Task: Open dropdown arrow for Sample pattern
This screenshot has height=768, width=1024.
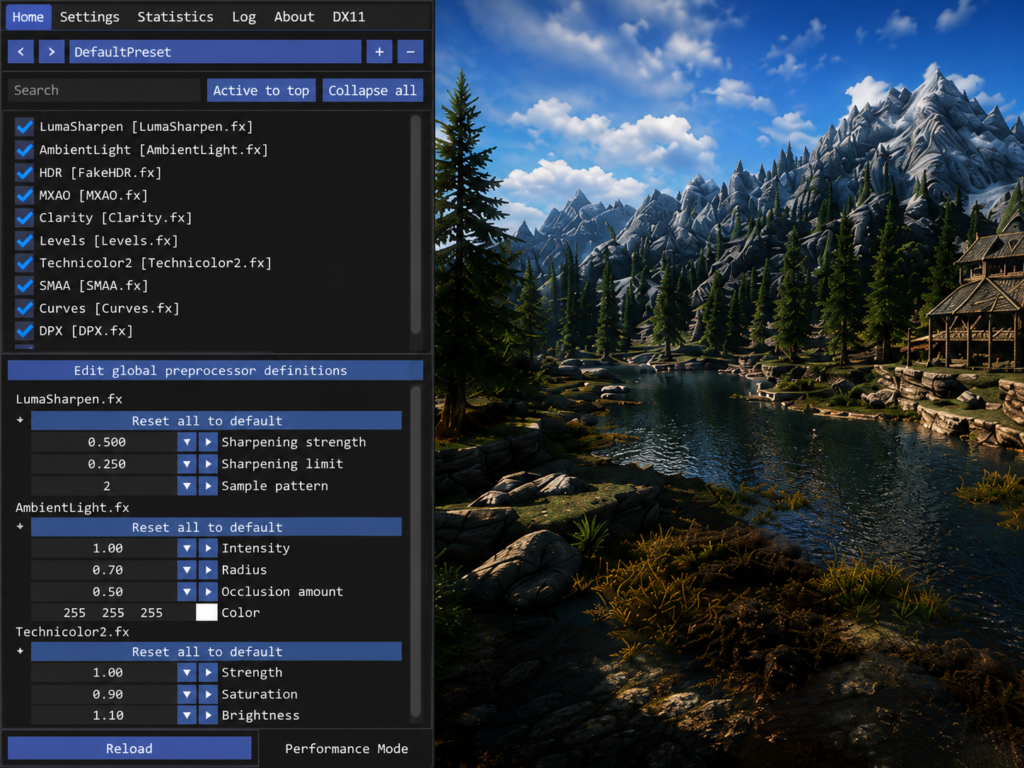Action: (x=187, y=486)
